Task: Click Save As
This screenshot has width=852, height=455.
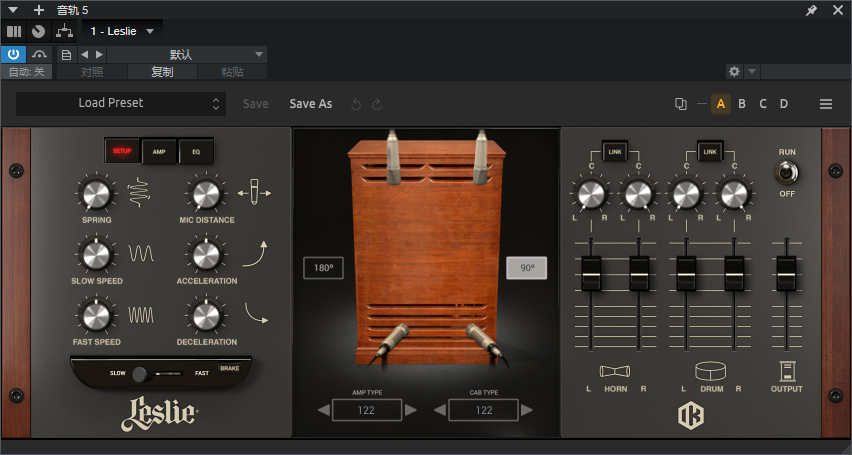Action: (x=311, y=104)
